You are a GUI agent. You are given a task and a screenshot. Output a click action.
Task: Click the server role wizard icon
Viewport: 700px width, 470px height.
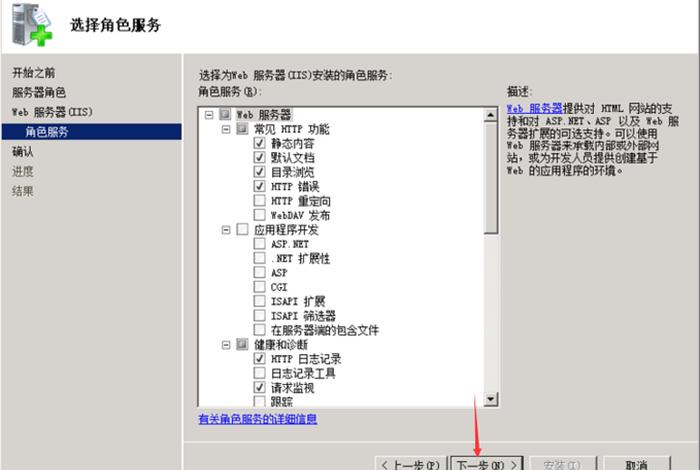pyautogui.click(x=32, y=25)
